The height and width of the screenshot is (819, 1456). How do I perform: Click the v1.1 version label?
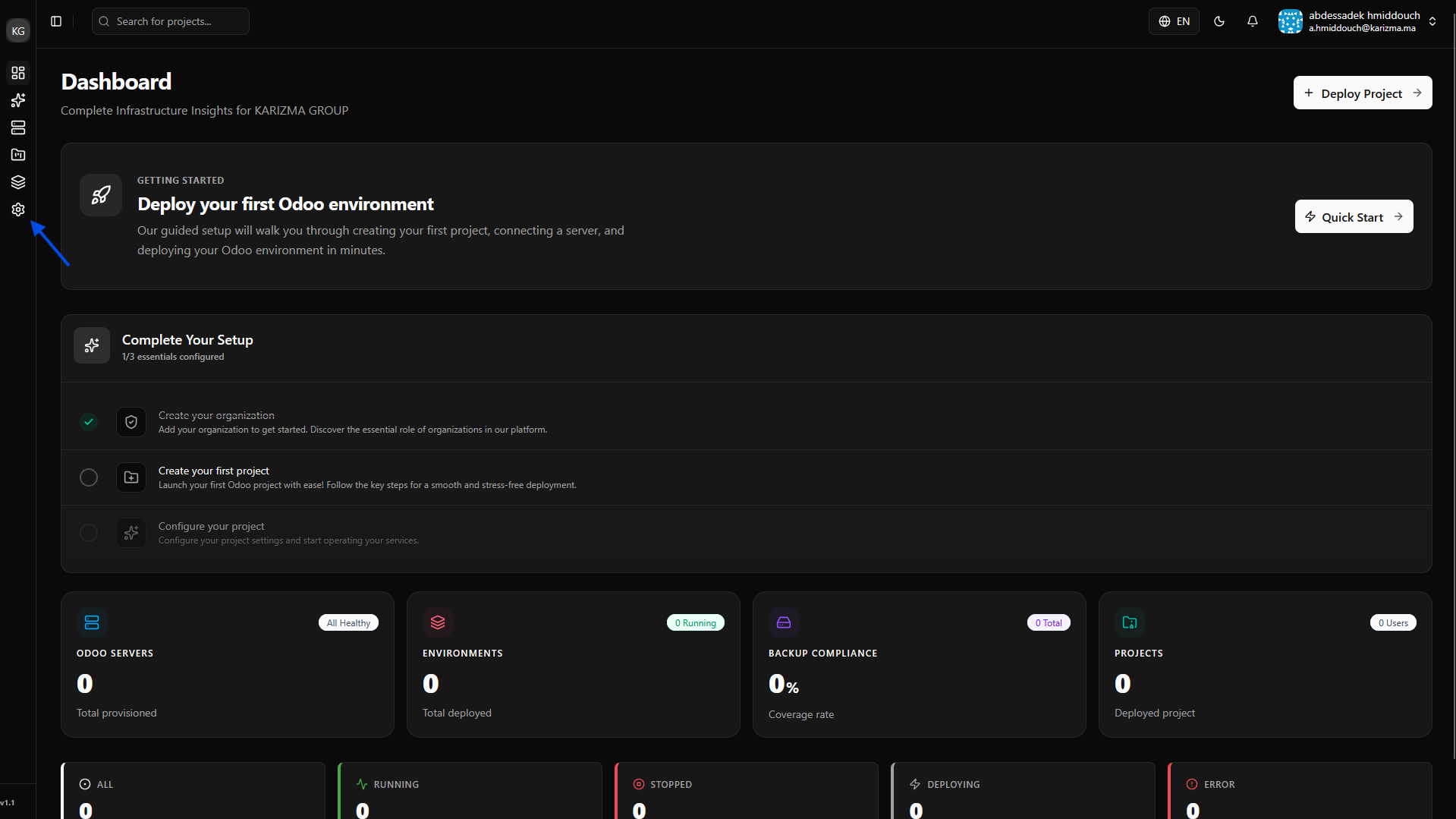[8, 802]
